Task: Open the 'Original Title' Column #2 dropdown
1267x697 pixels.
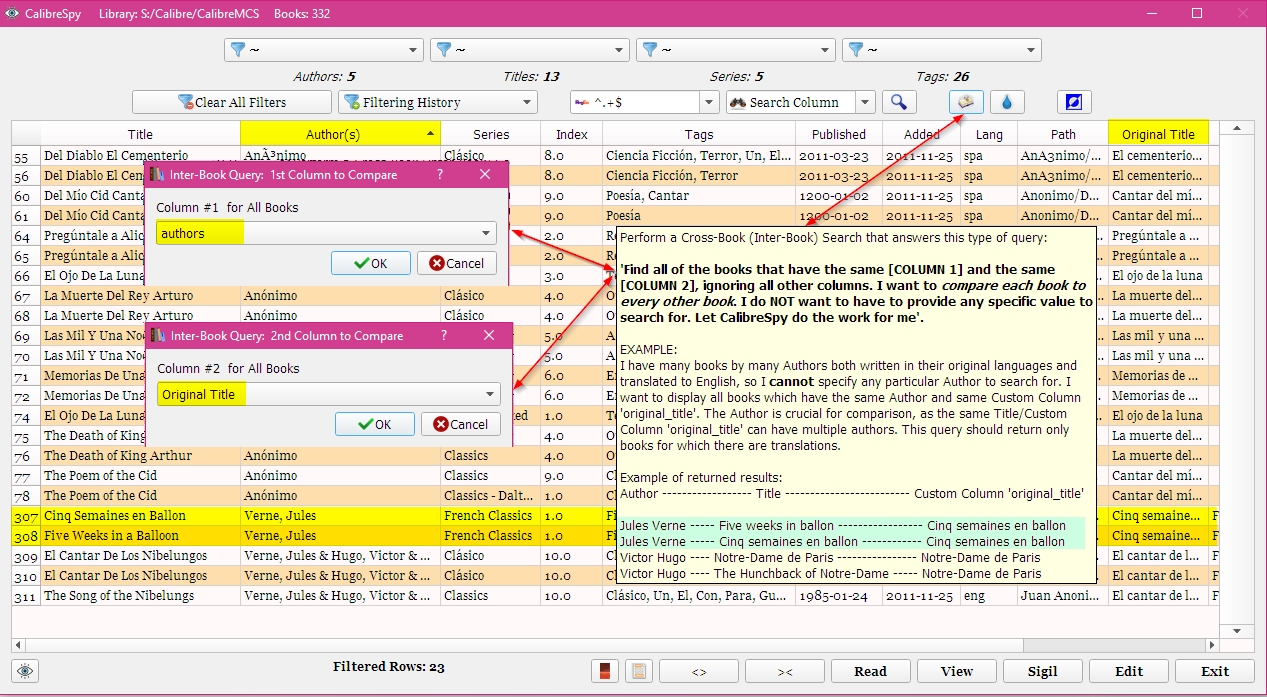Action: click(329, 394)
